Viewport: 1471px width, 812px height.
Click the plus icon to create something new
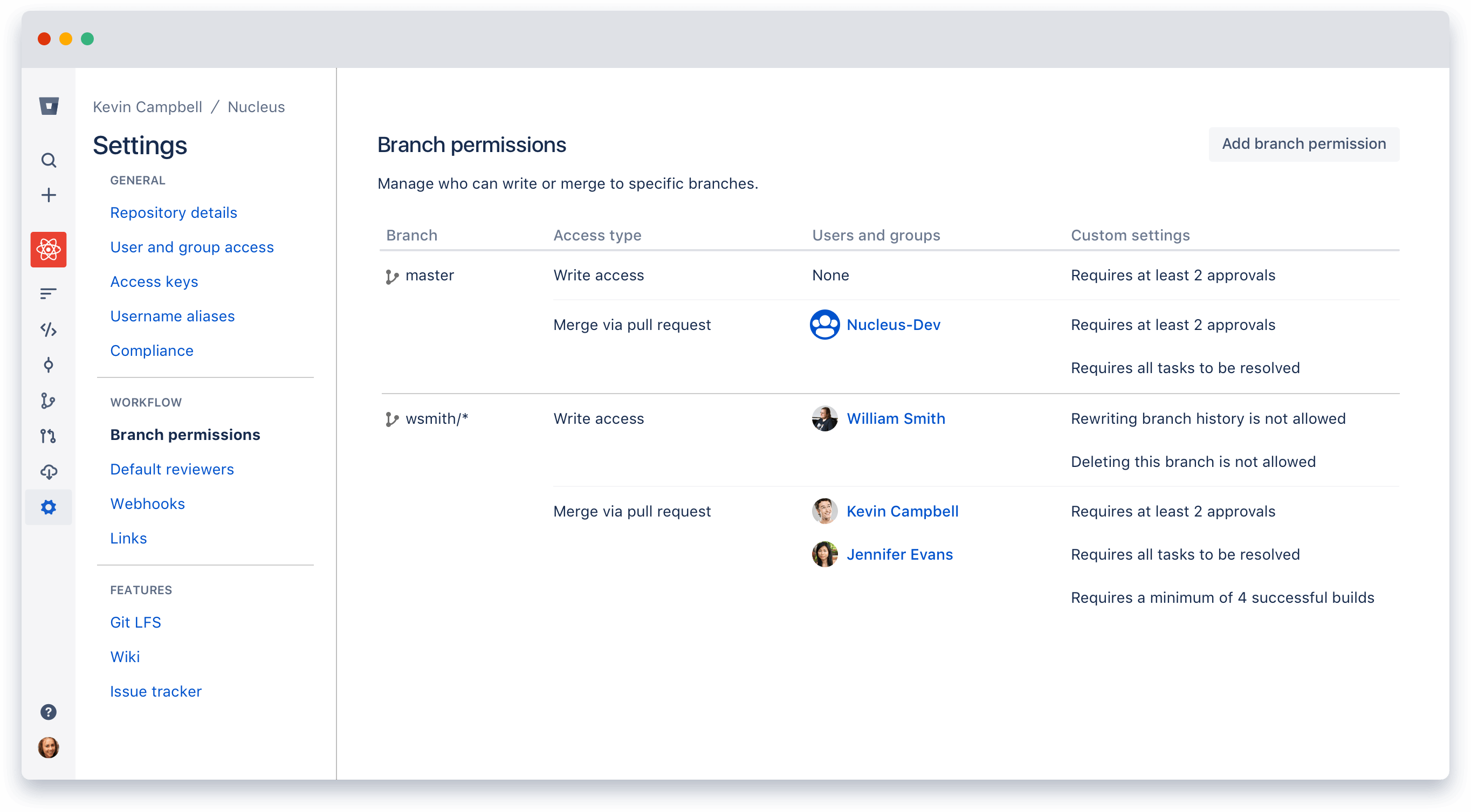pos(49,195)
